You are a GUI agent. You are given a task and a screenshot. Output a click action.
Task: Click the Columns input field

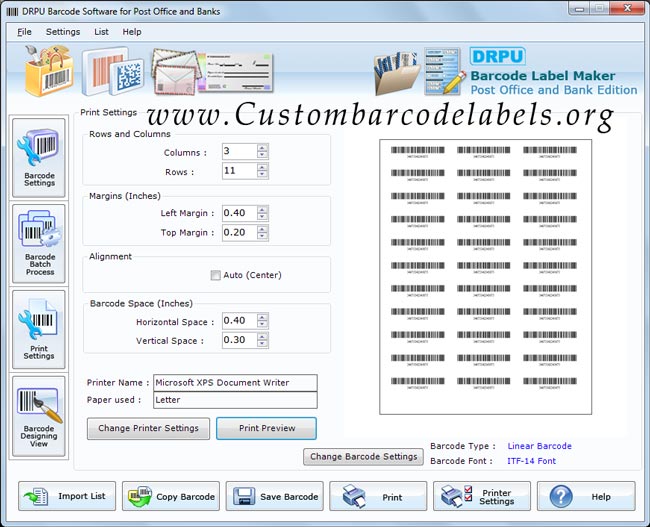pos(240,151)
